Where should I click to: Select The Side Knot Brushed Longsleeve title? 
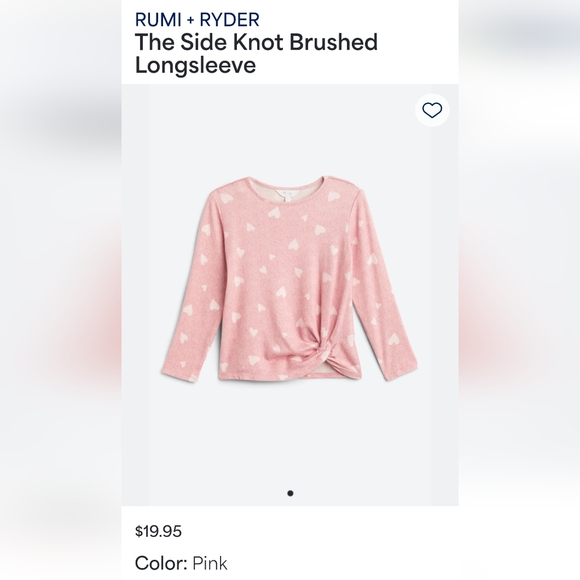click(x=256, y=53)
